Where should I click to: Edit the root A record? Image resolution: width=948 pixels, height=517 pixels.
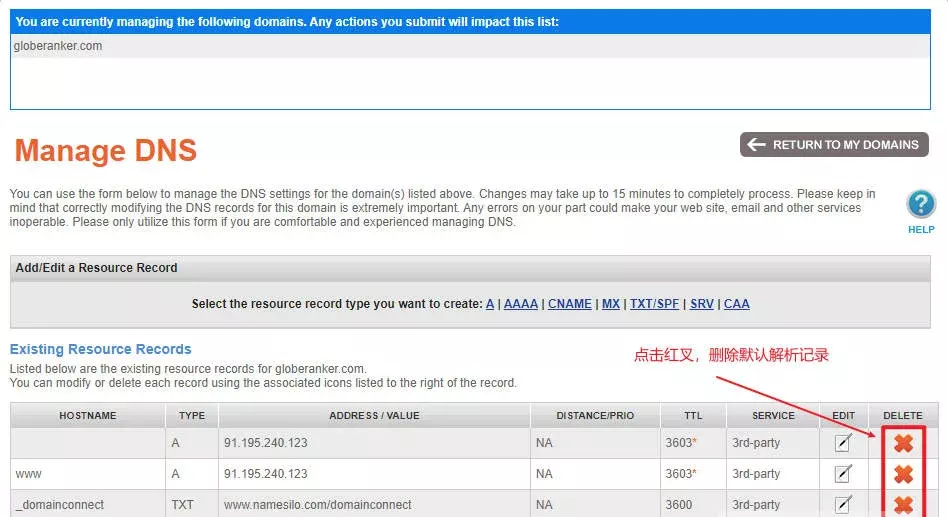tap(843, 443)
